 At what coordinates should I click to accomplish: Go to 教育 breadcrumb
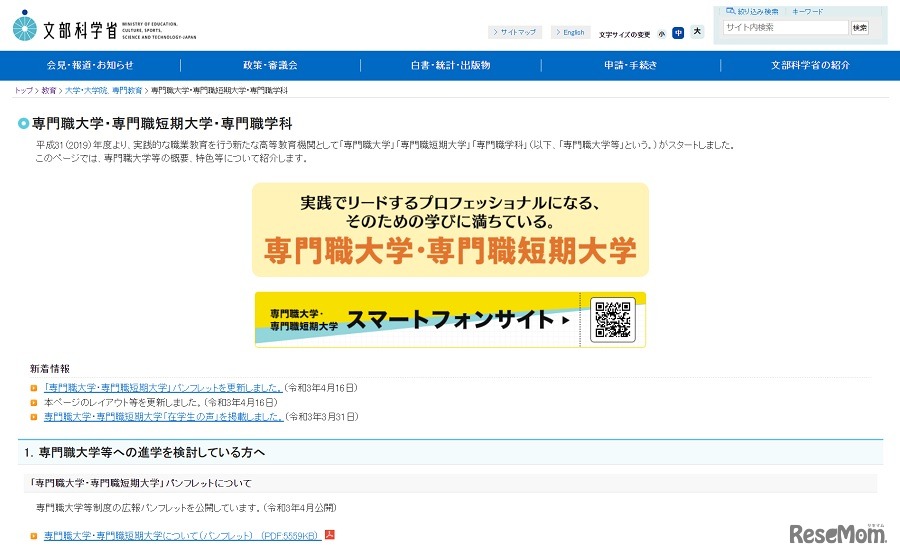pyautogui.click(x=49, y=91)
